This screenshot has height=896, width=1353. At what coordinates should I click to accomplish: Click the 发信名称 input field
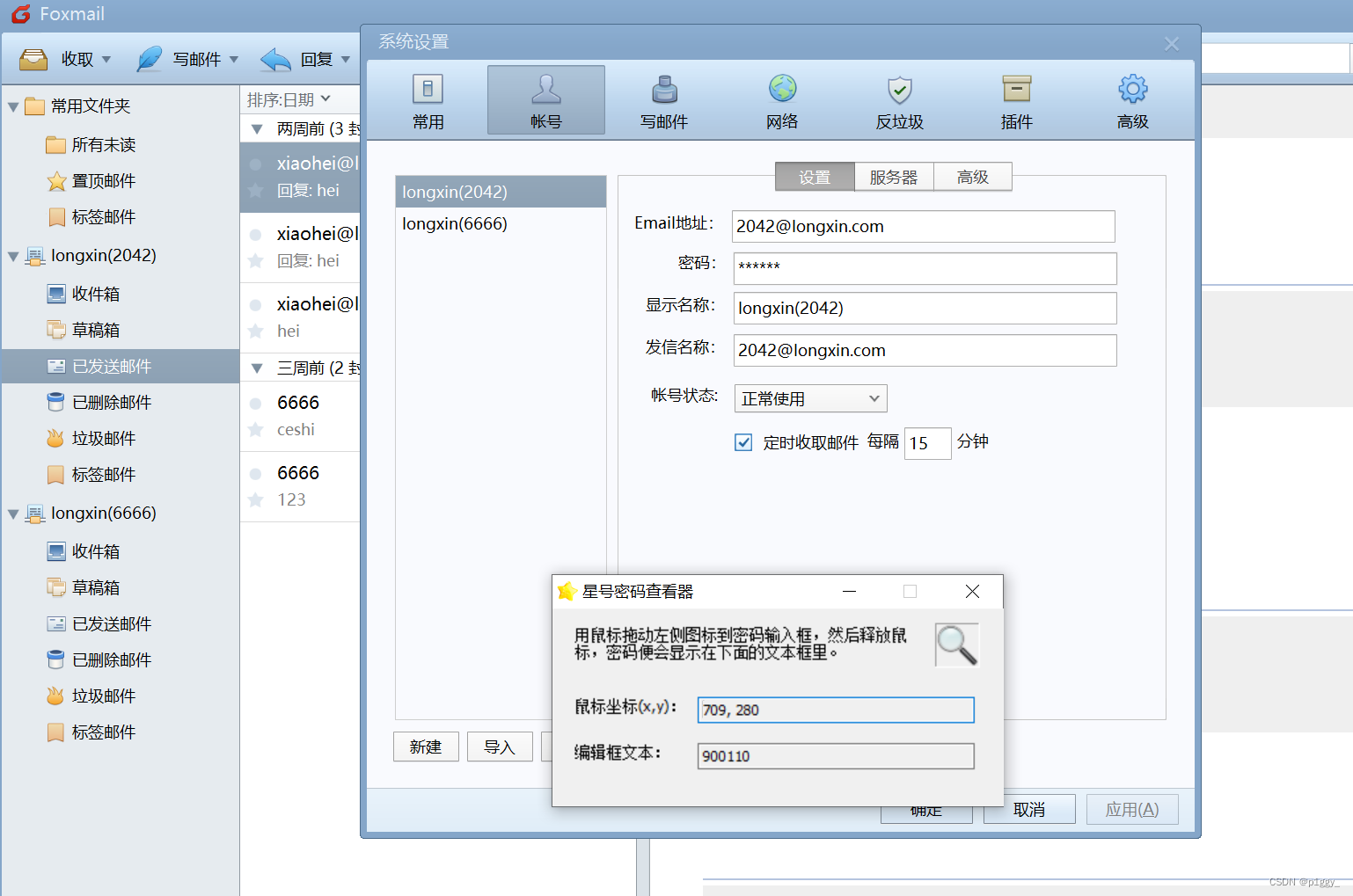coord(925,350)
